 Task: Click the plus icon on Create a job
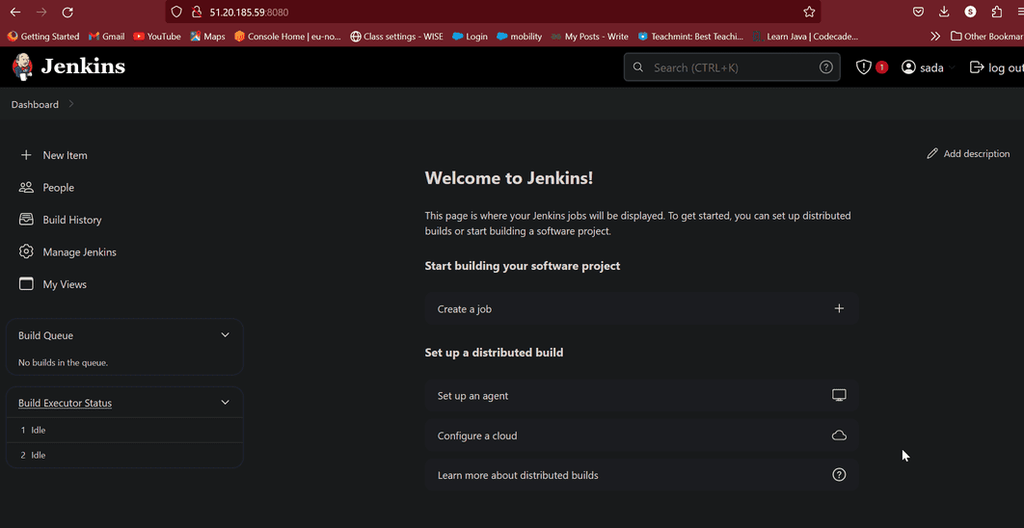pos(839,308)
